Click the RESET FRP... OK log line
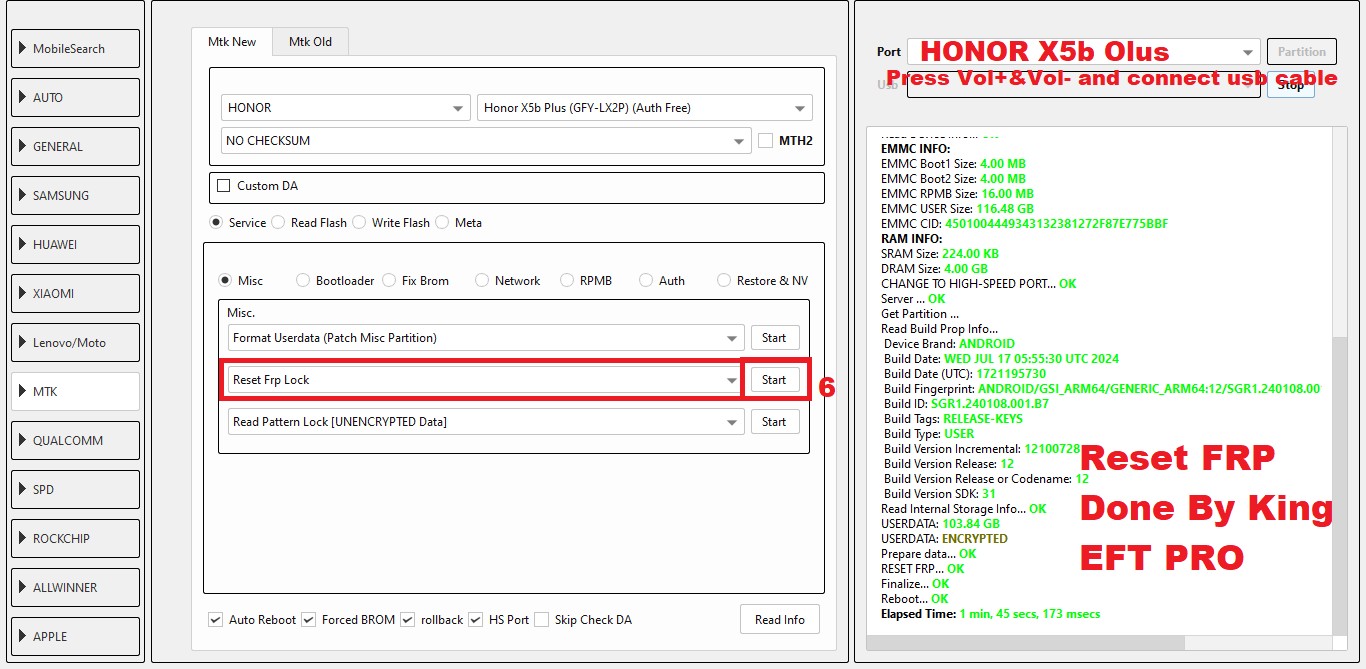The height and width of the screenshot is (669, 1366). click(x=922, y=569)
